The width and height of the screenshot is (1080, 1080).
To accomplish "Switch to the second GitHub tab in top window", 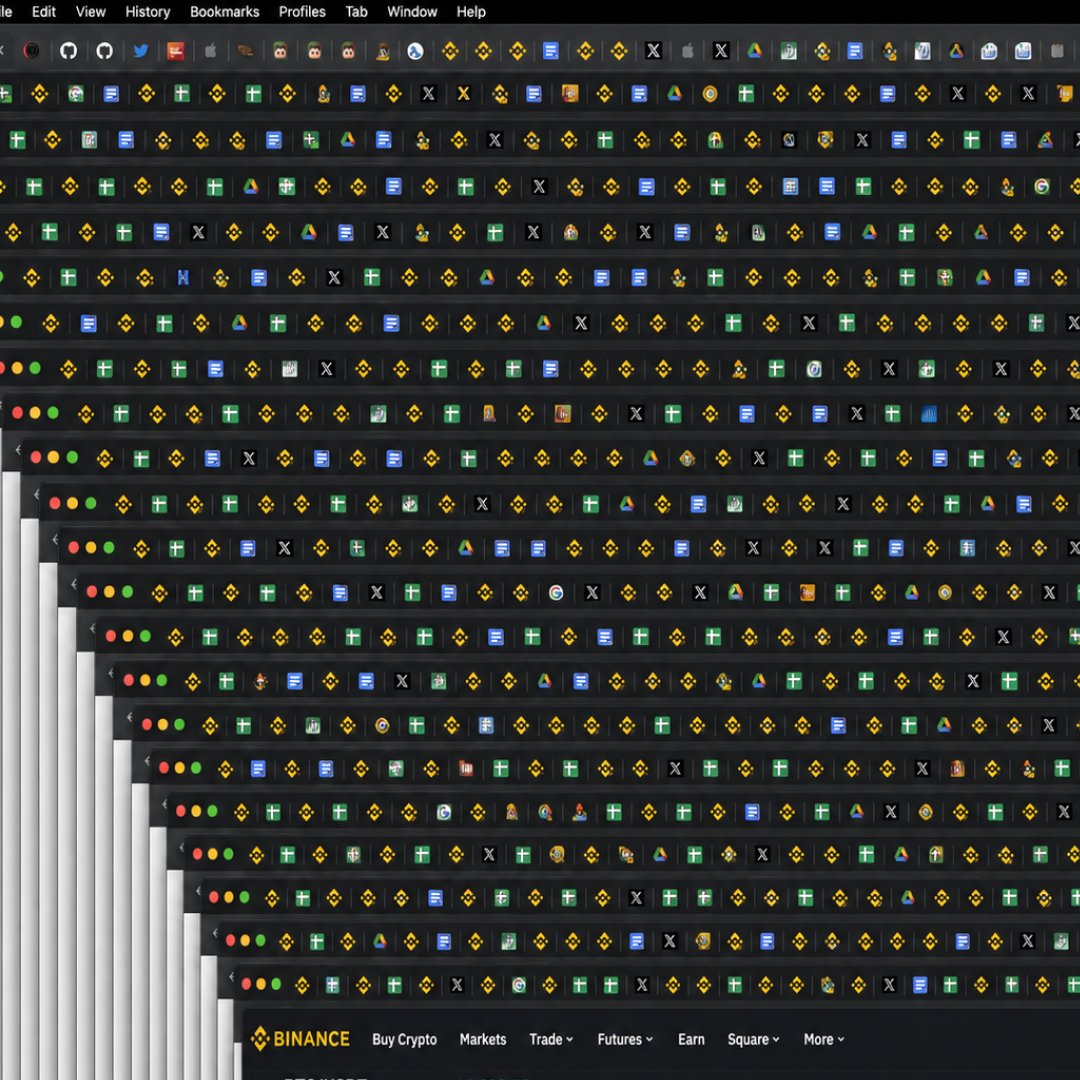I will point(105,50).
